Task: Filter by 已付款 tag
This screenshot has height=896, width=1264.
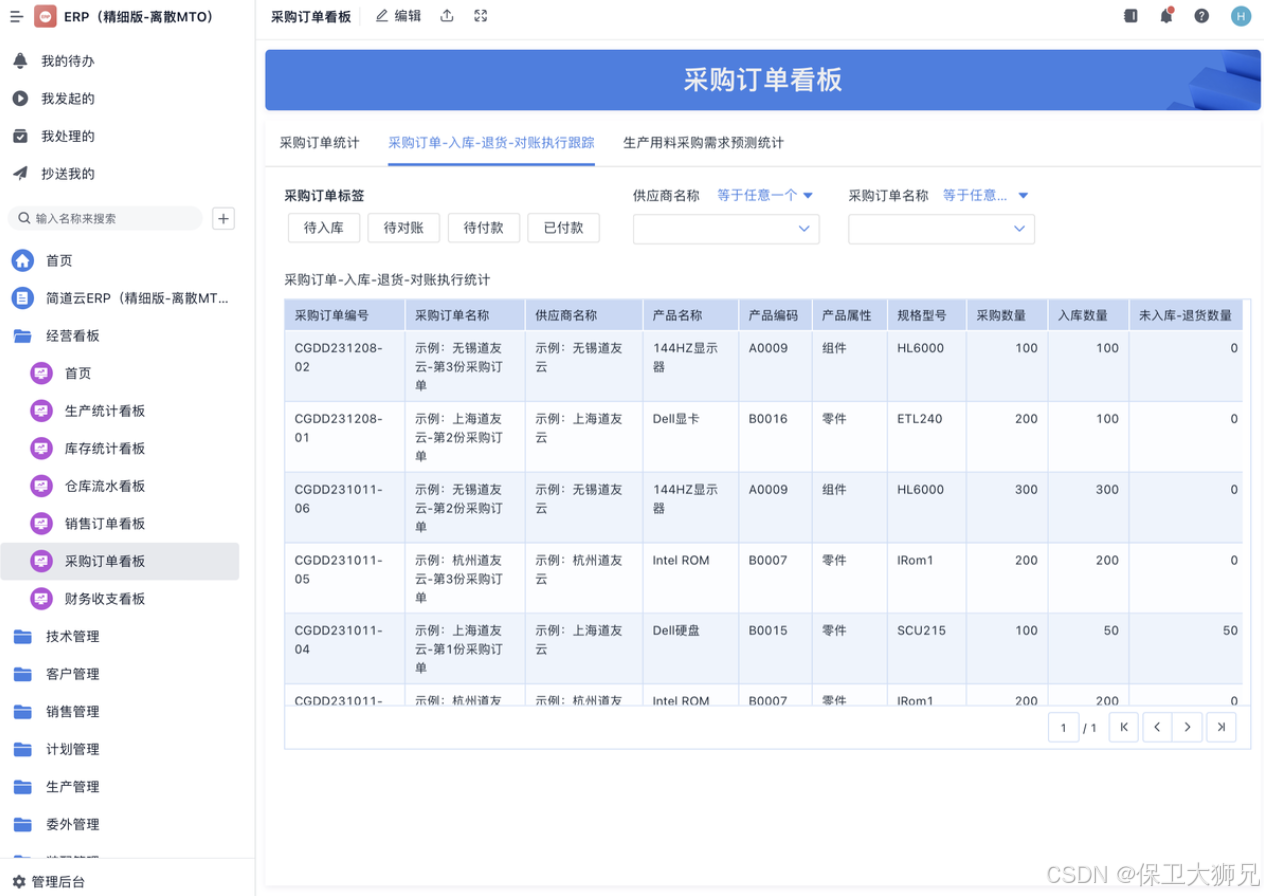Action: pyautogui.click(x=563, y=228)
